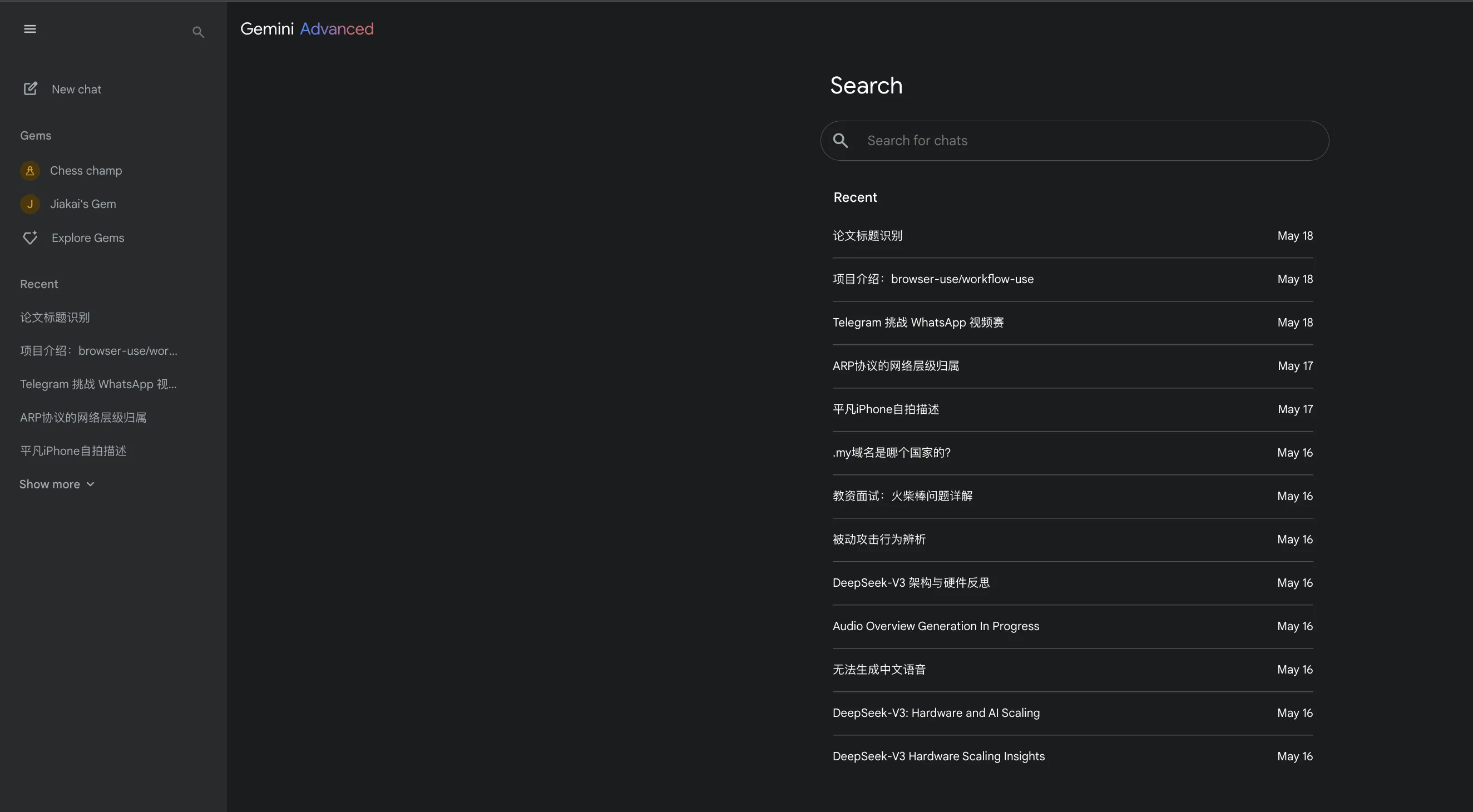Click the sidebar search magnifier icon
This screenshot has height=812, width=1473.
(198, 32)
